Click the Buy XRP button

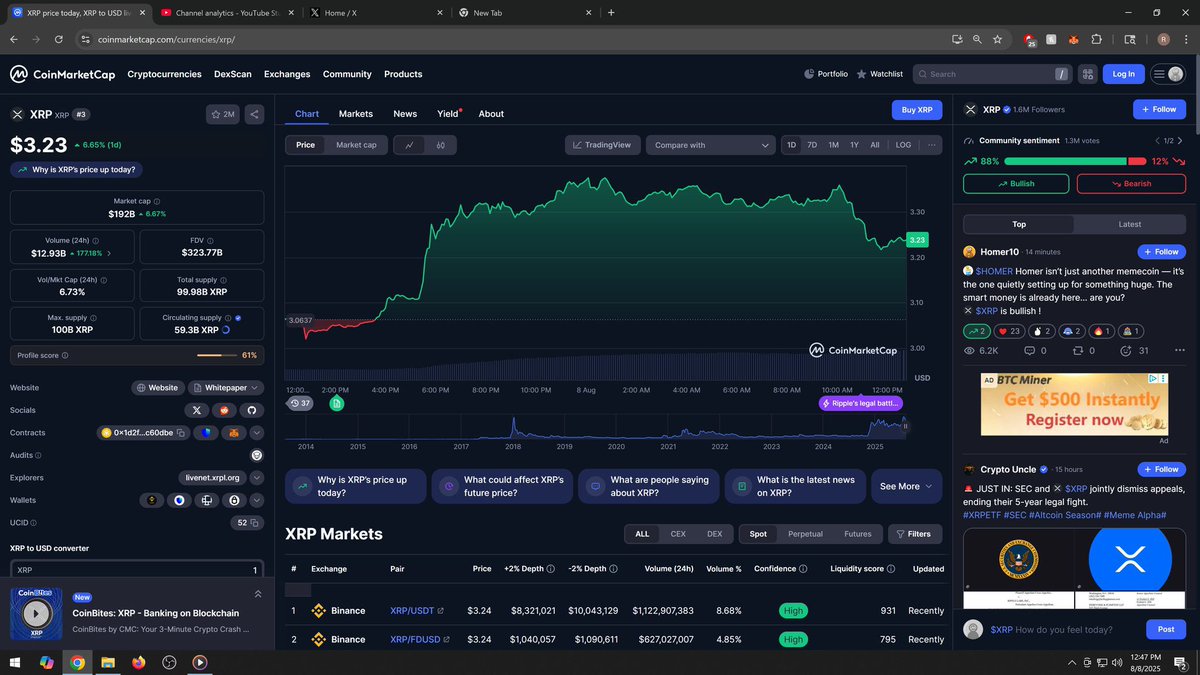[917, 109]
